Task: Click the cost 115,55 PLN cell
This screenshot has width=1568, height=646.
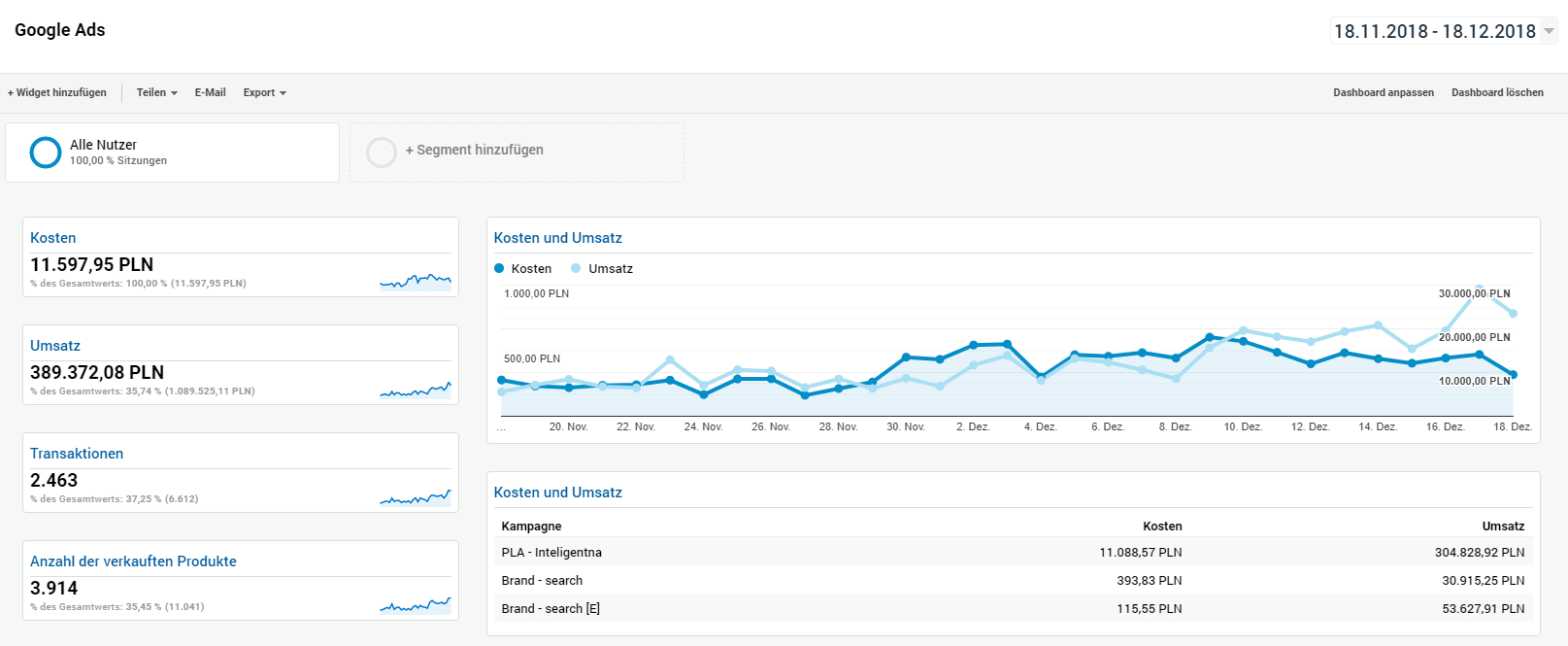Action: 1150,609
